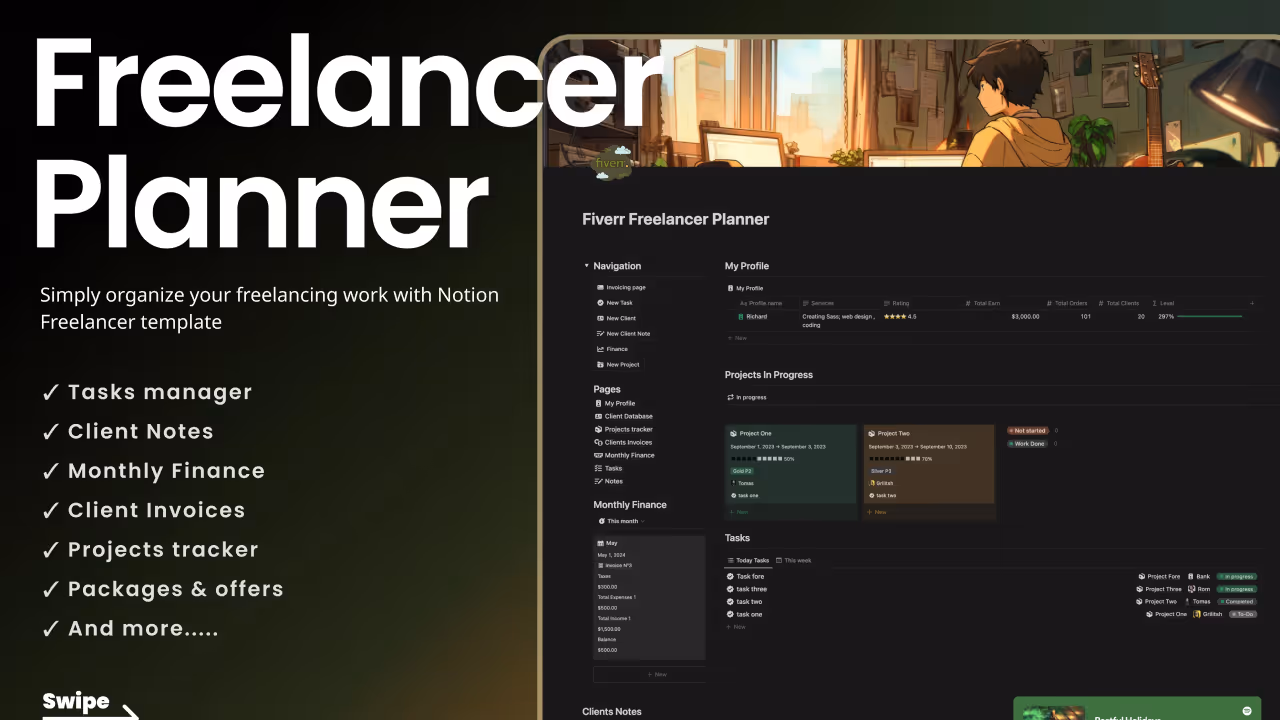The height and width of the screenshot is (720, 1280).
Task: Click the Richard profile page icon
Action: click(x=741, y=316)
